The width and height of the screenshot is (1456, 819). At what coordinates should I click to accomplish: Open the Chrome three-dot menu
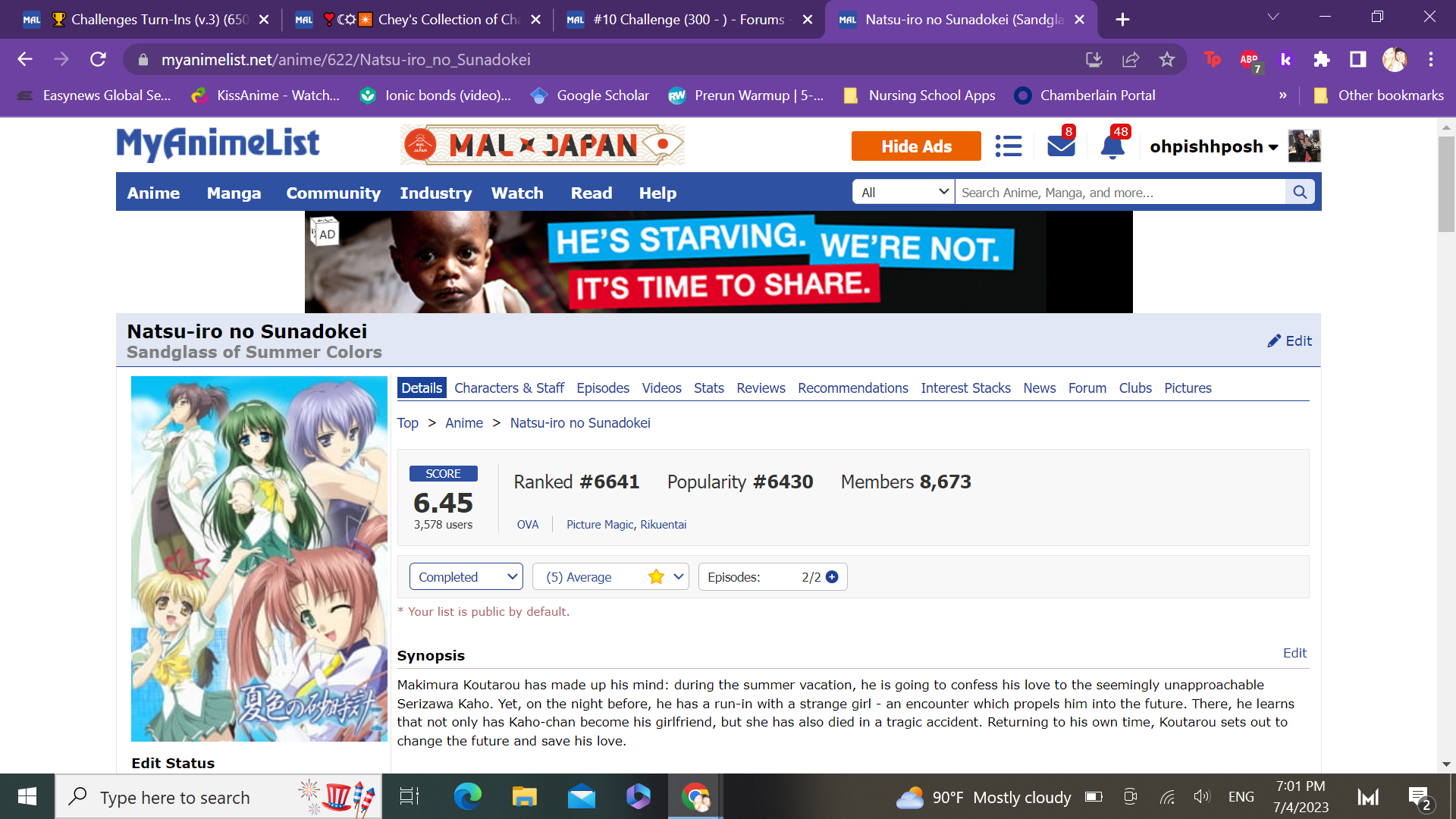1431,59
